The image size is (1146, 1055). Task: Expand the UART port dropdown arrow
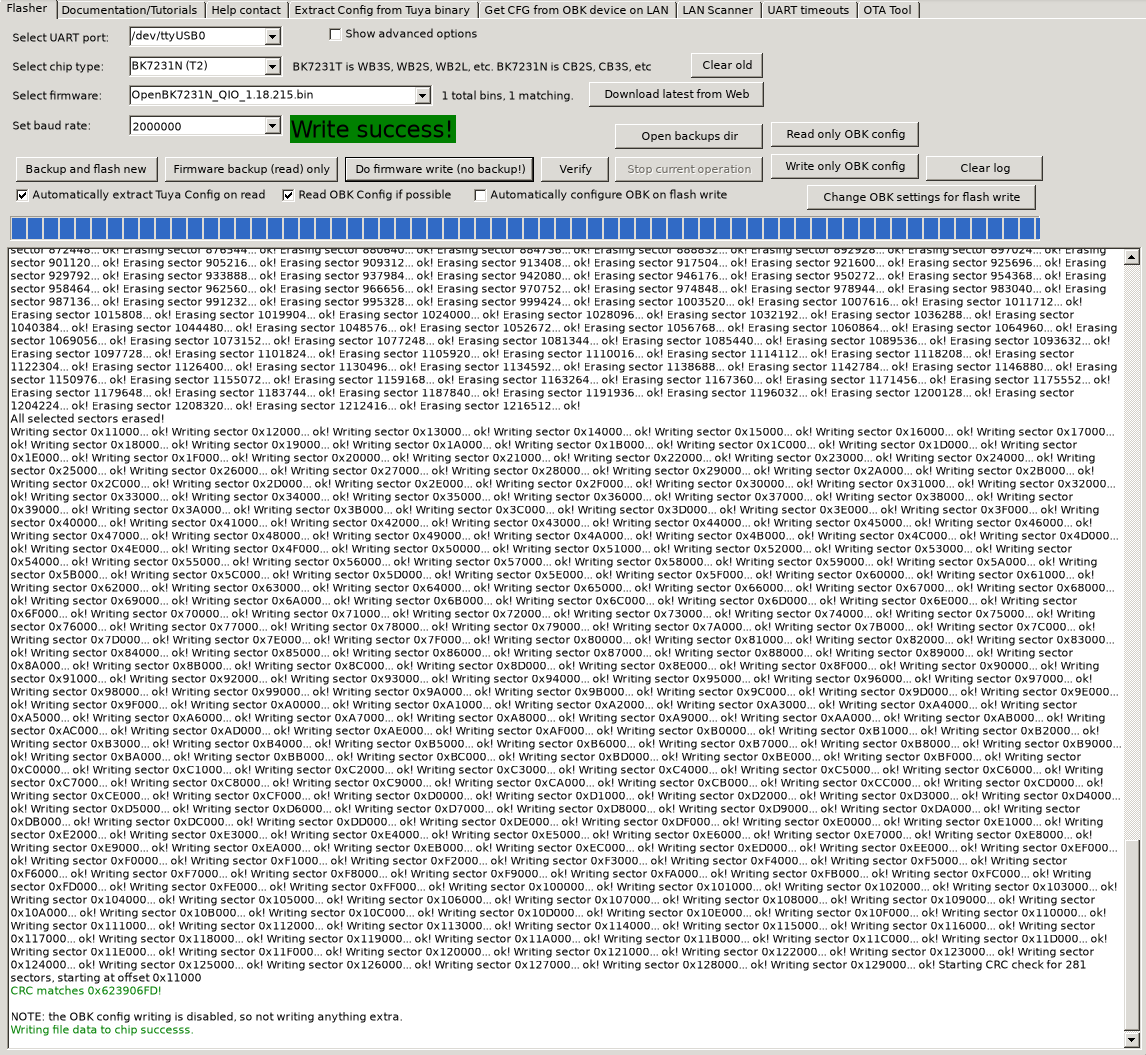click(273, 36)
